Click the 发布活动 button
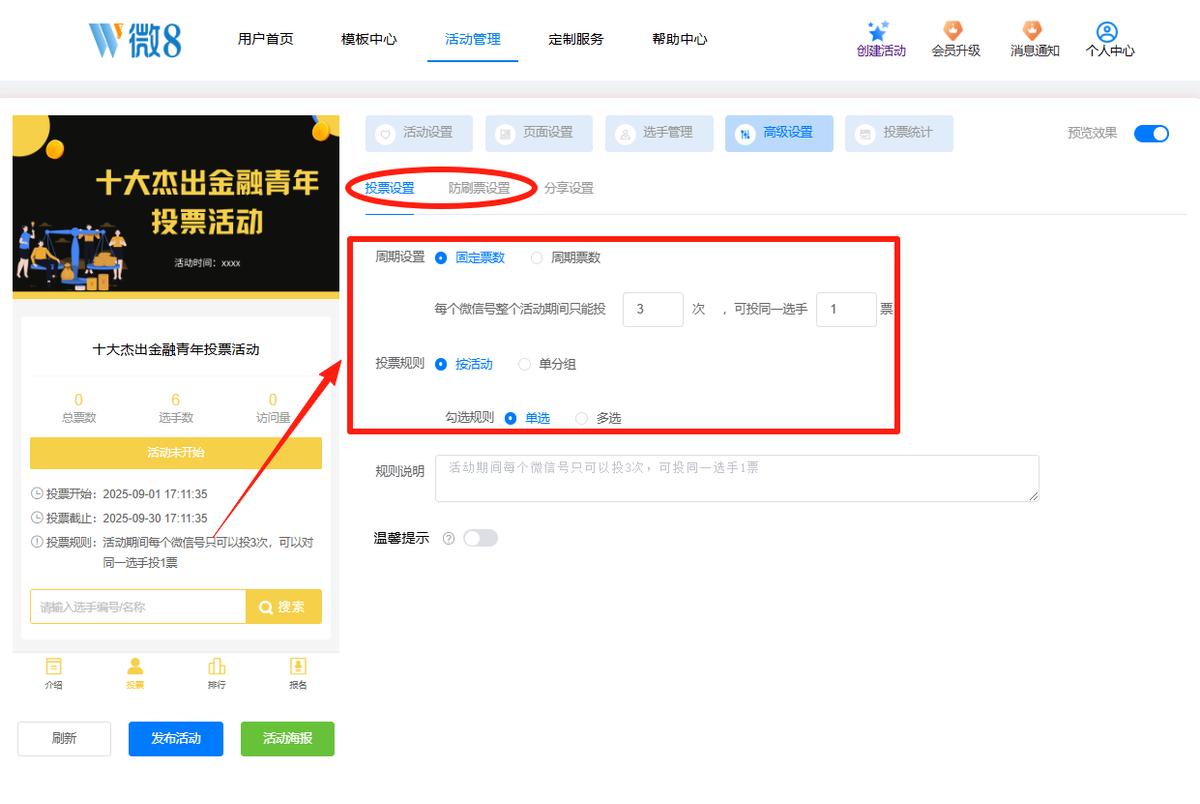 pos(176,739)
